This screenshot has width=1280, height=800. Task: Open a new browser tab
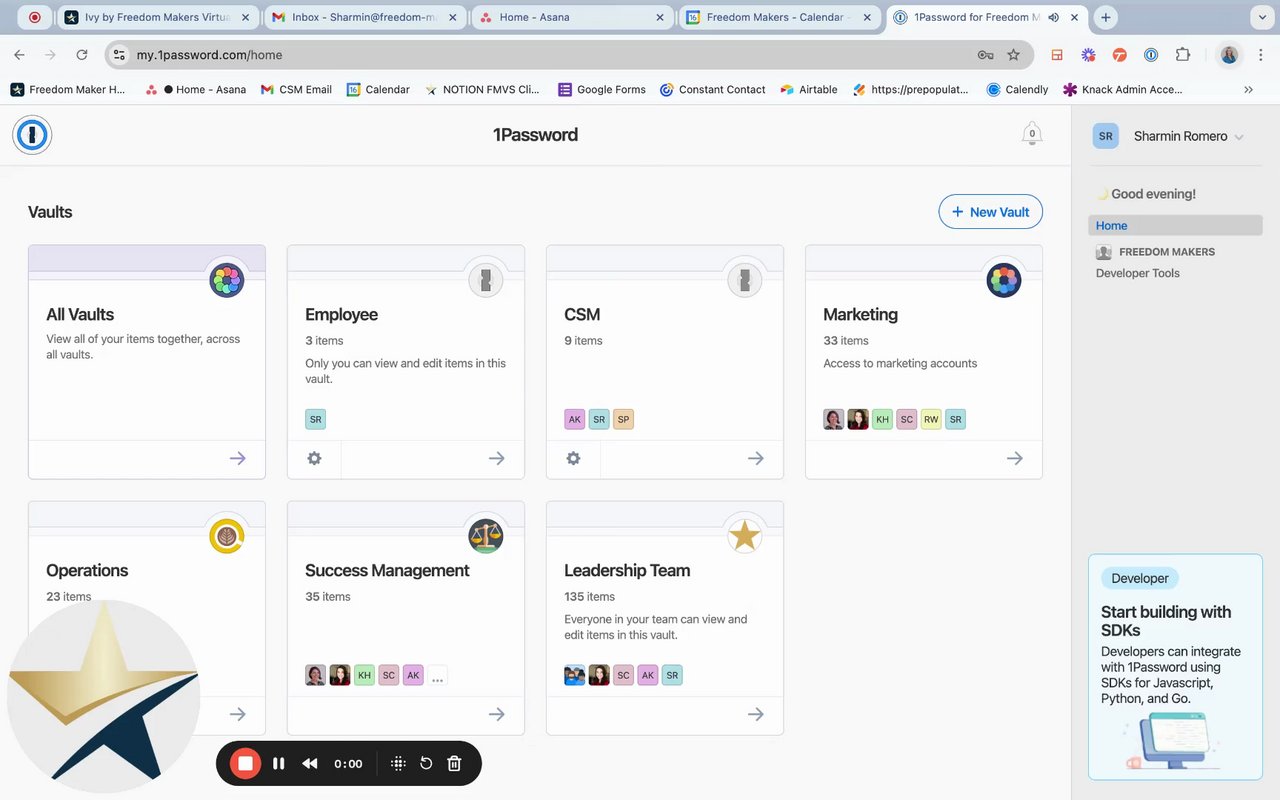pyautogui.click(x=1106, y=17)
